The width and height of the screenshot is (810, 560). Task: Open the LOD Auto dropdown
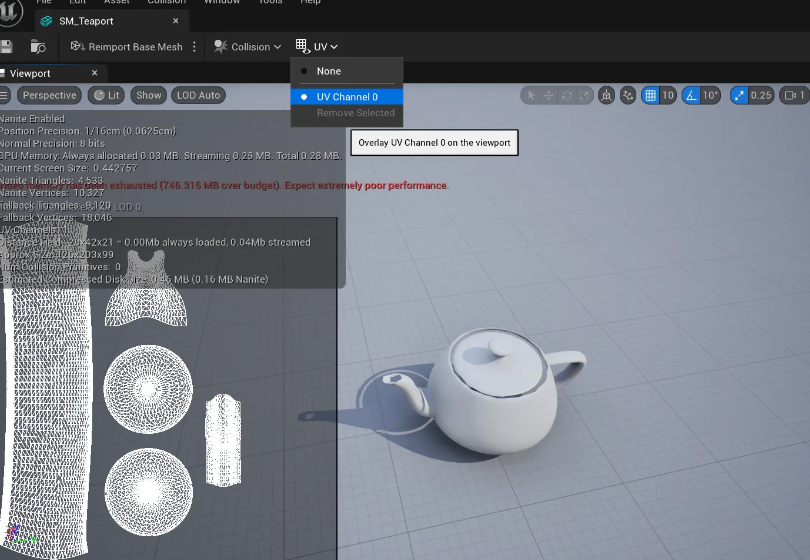click(198, 95)
